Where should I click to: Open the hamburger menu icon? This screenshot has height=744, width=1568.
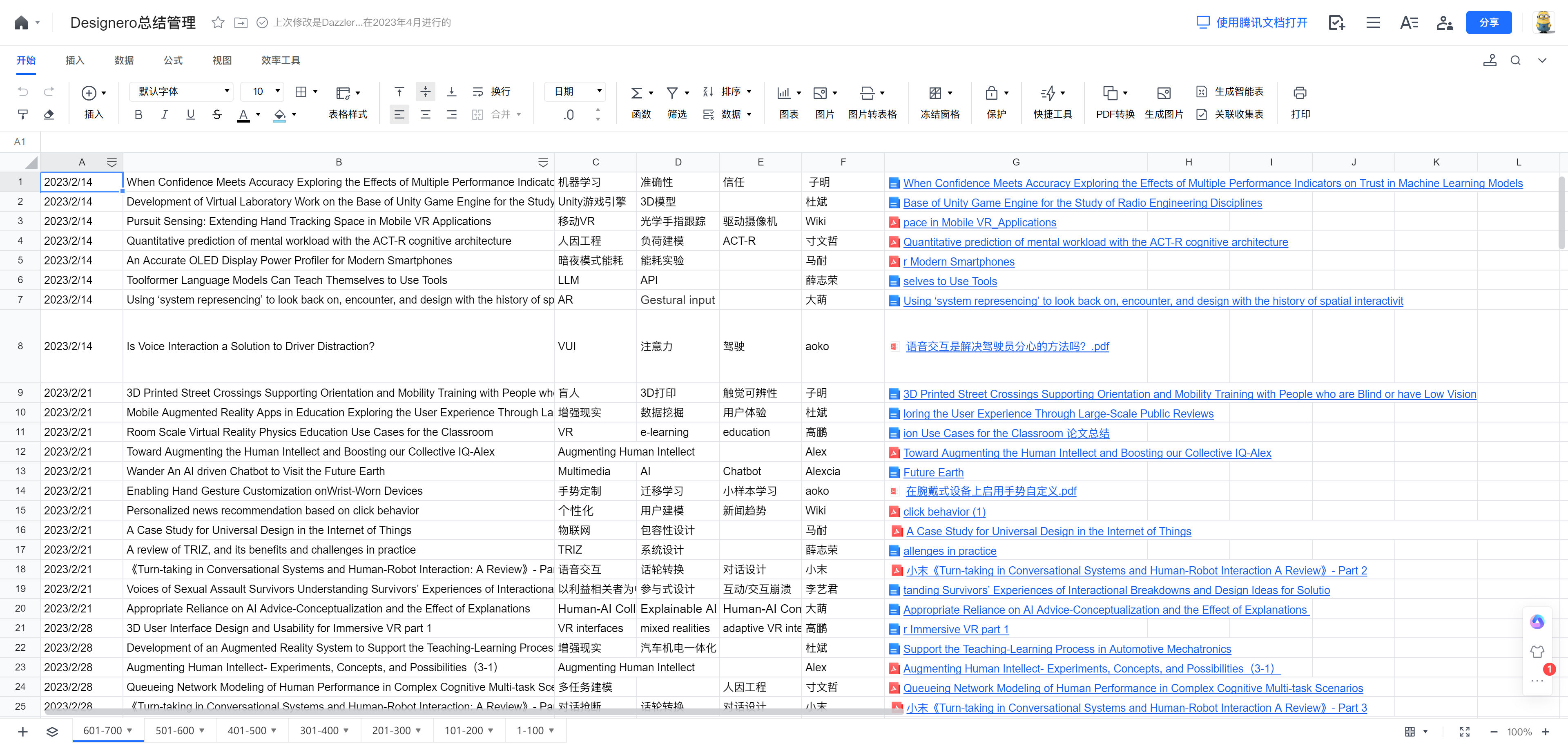pos(1373,22)
